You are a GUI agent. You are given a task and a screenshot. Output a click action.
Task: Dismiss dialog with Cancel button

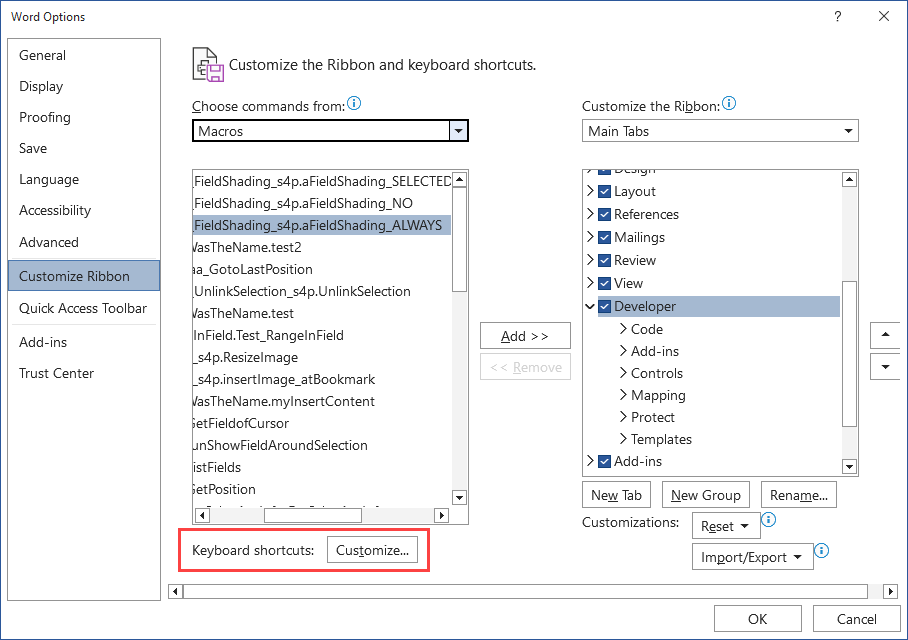coord(856,619)
